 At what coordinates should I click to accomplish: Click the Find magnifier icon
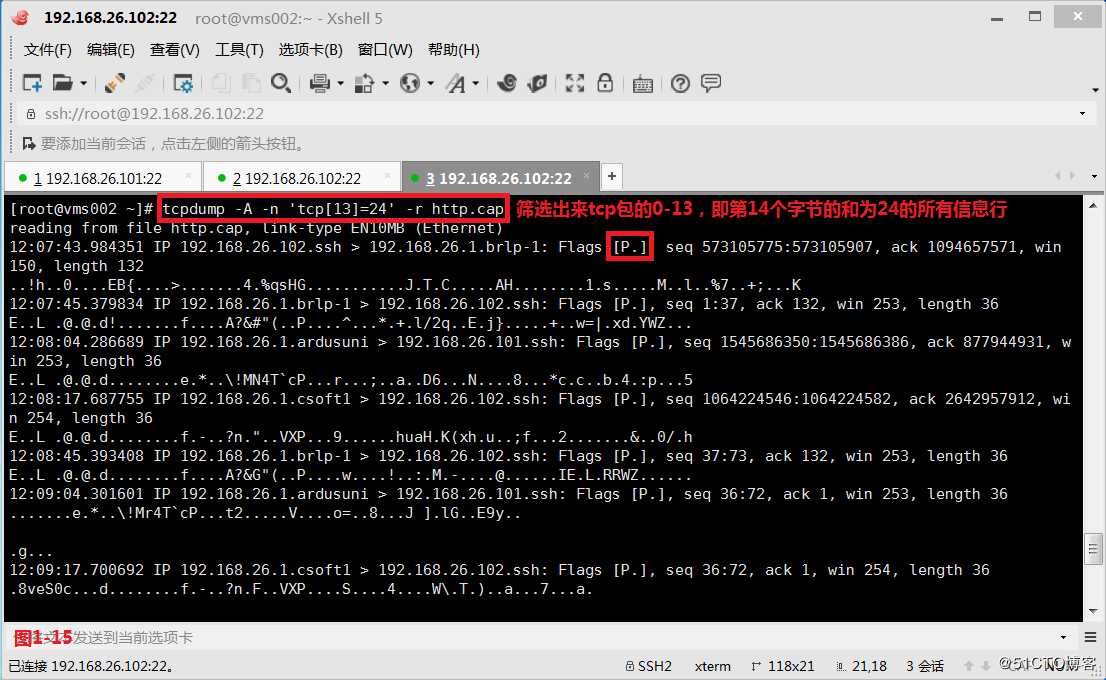click(x=281, y=83)
